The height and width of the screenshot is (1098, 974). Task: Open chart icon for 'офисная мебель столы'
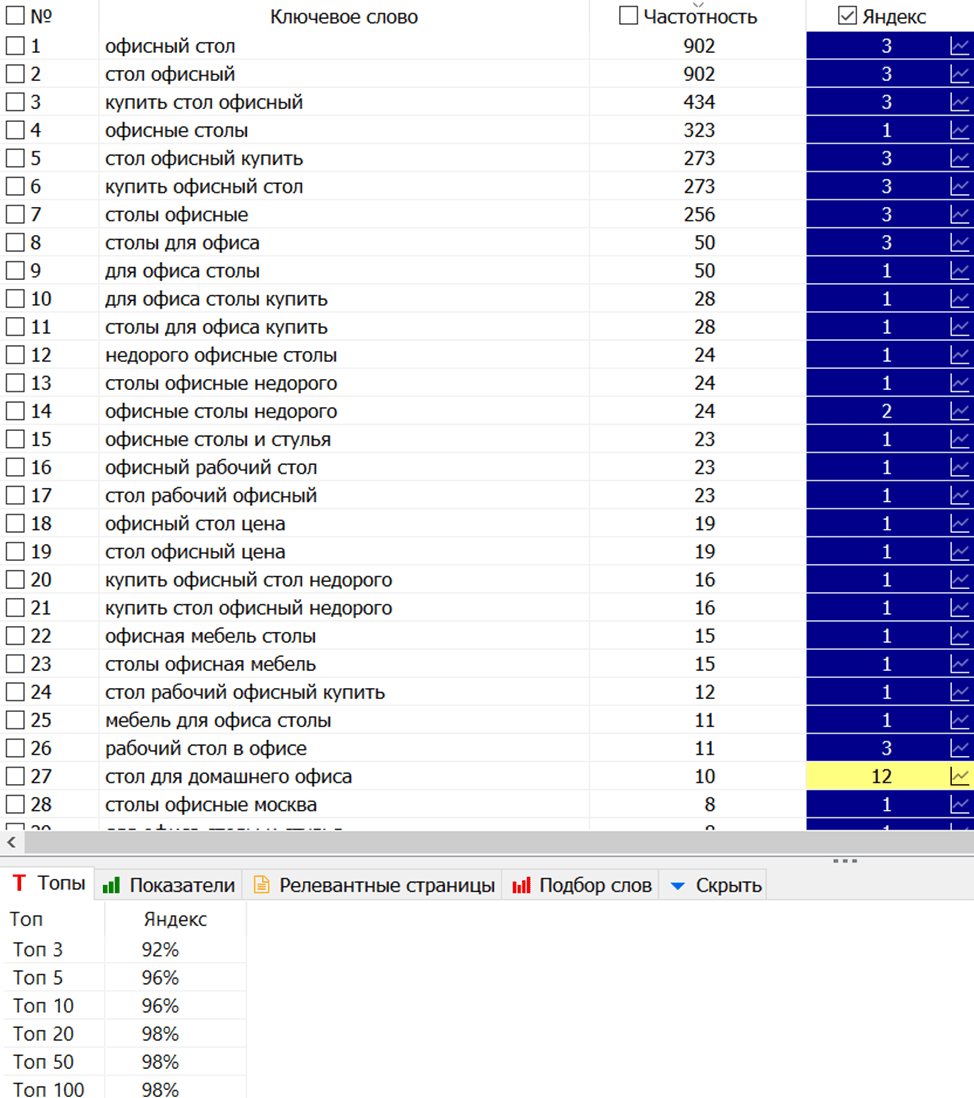(x=959, y=636)
